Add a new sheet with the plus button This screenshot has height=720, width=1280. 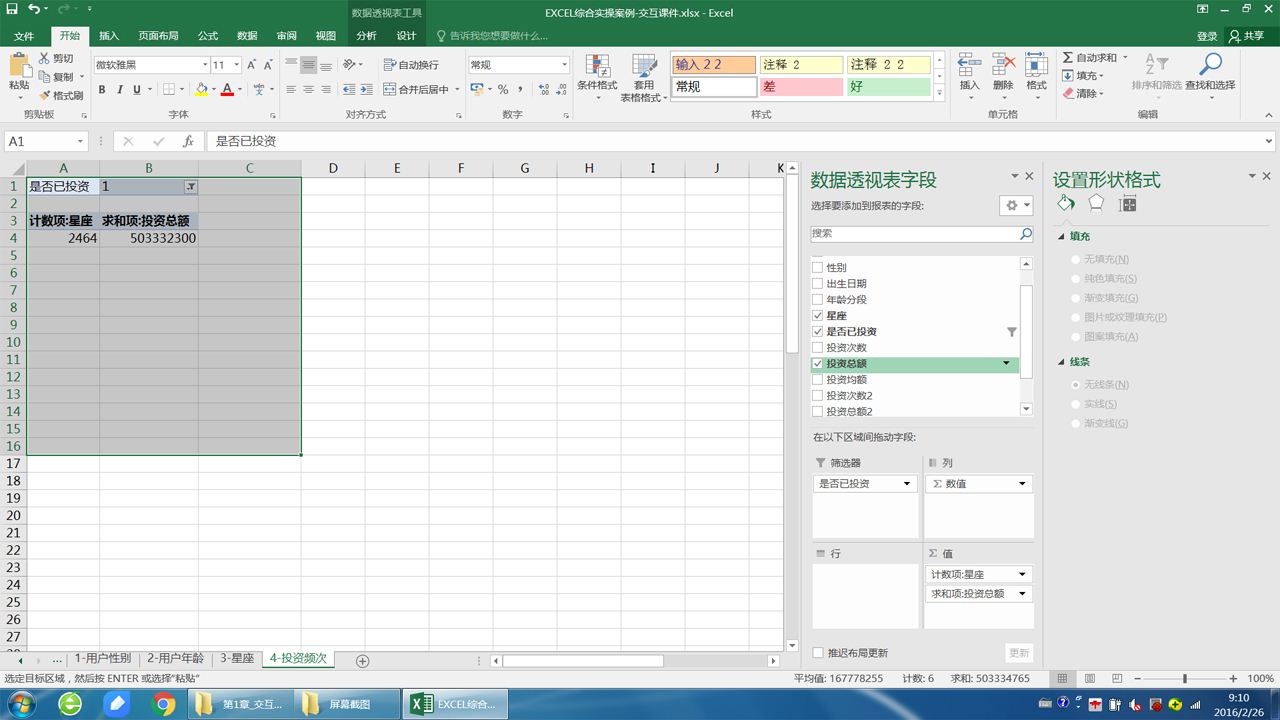pyautogui.click(x=363, y=660)
